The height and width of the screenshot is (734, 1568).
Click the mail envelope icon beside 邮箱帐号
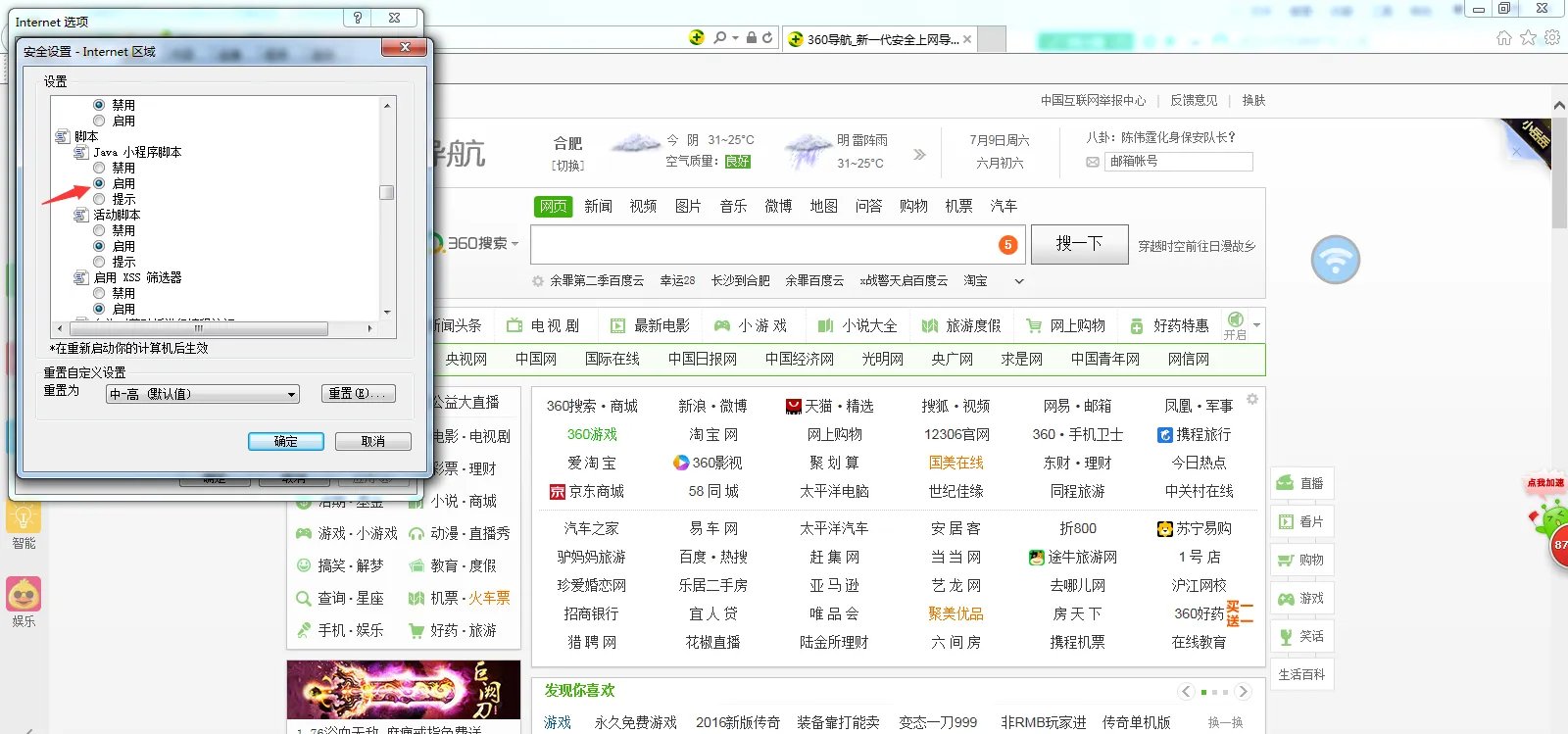[x=1093, y=162]
